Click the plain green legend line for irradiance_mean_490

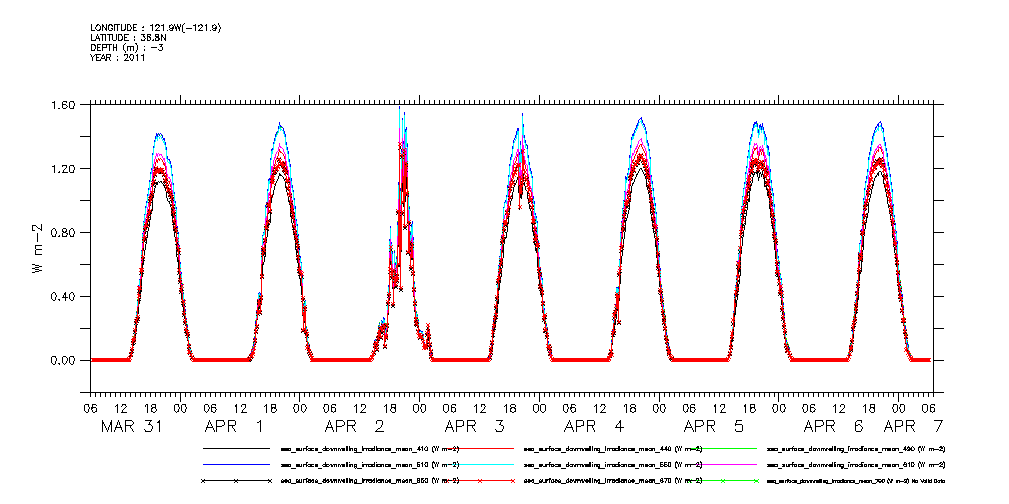(x=723, y=448)
